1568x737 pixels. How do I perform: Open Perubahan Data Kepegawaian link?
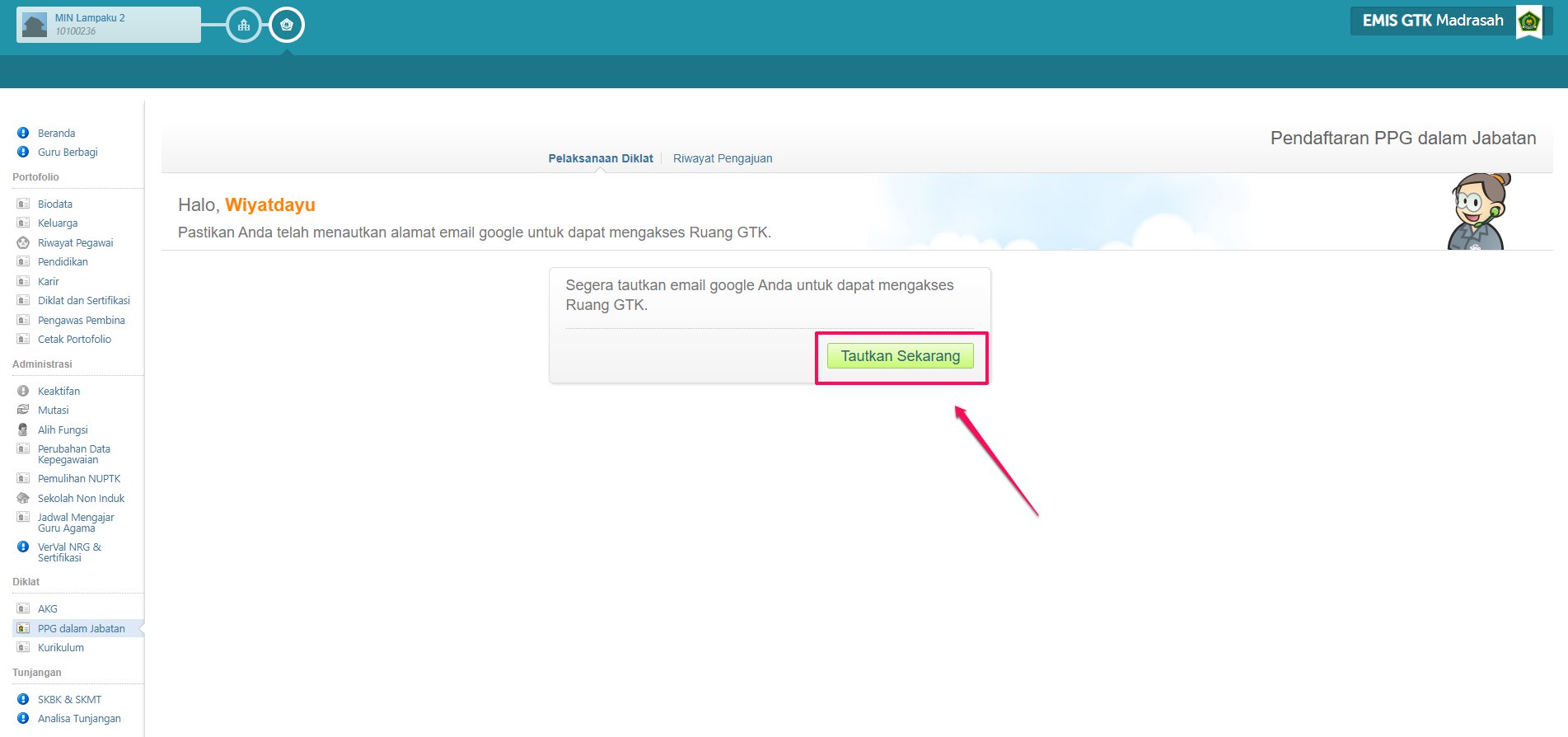click(74, 454)
